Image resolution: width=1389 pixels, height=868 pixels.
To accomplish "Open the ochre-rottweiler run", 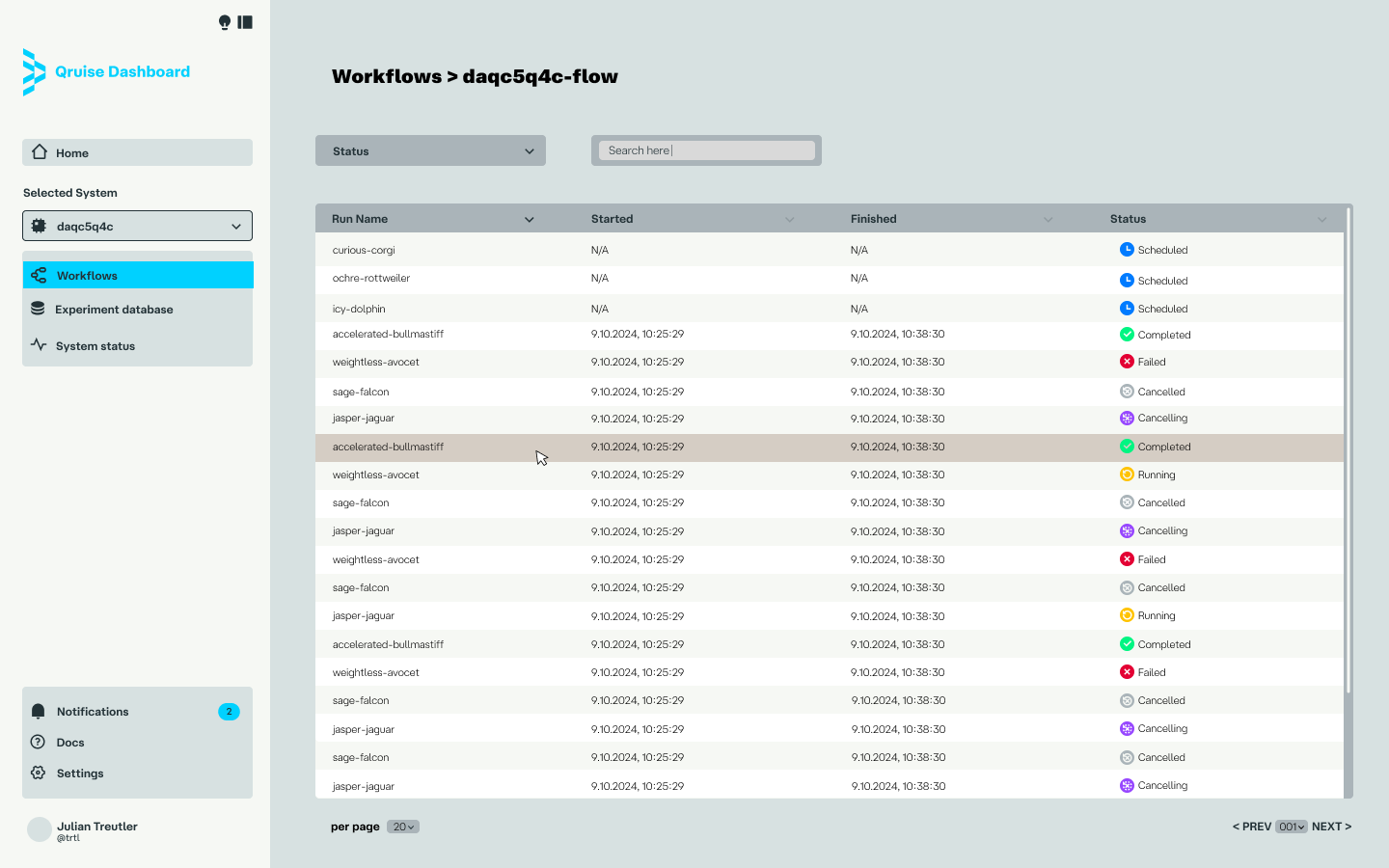I will click(x=371, y=278).
